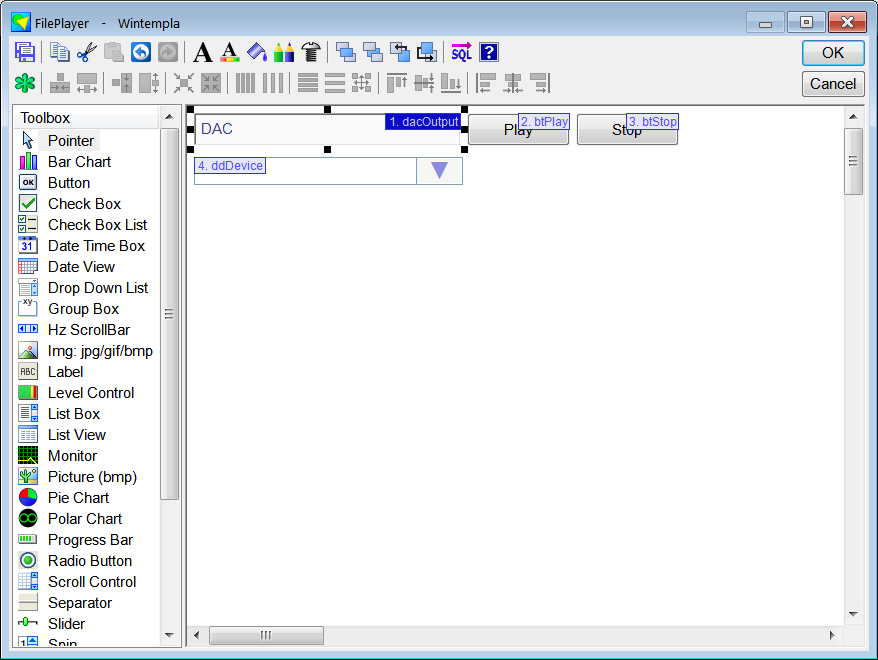The image size is (878, 660).
Task: Select the Pointer tool in Toolbox
Action: pos(71,141)
